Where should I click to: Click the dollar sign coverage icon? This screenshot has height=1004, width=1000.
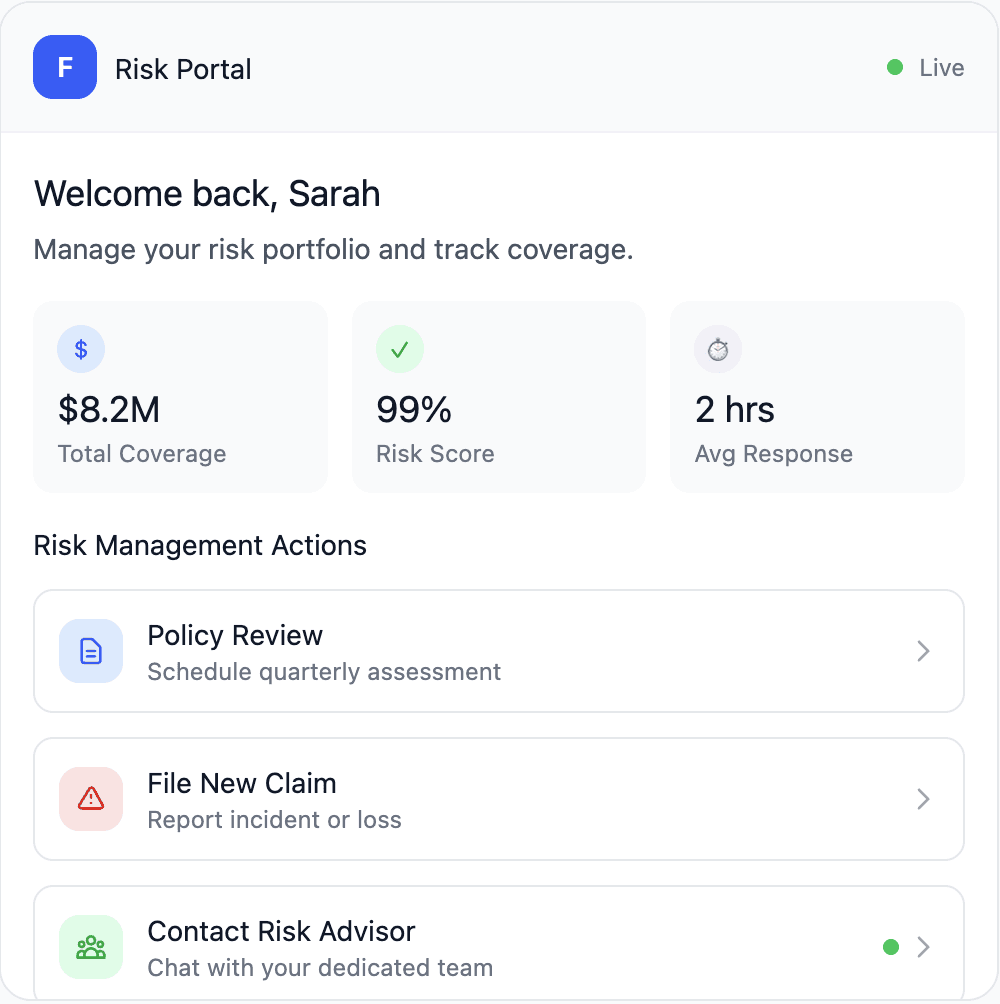point(81,349)
